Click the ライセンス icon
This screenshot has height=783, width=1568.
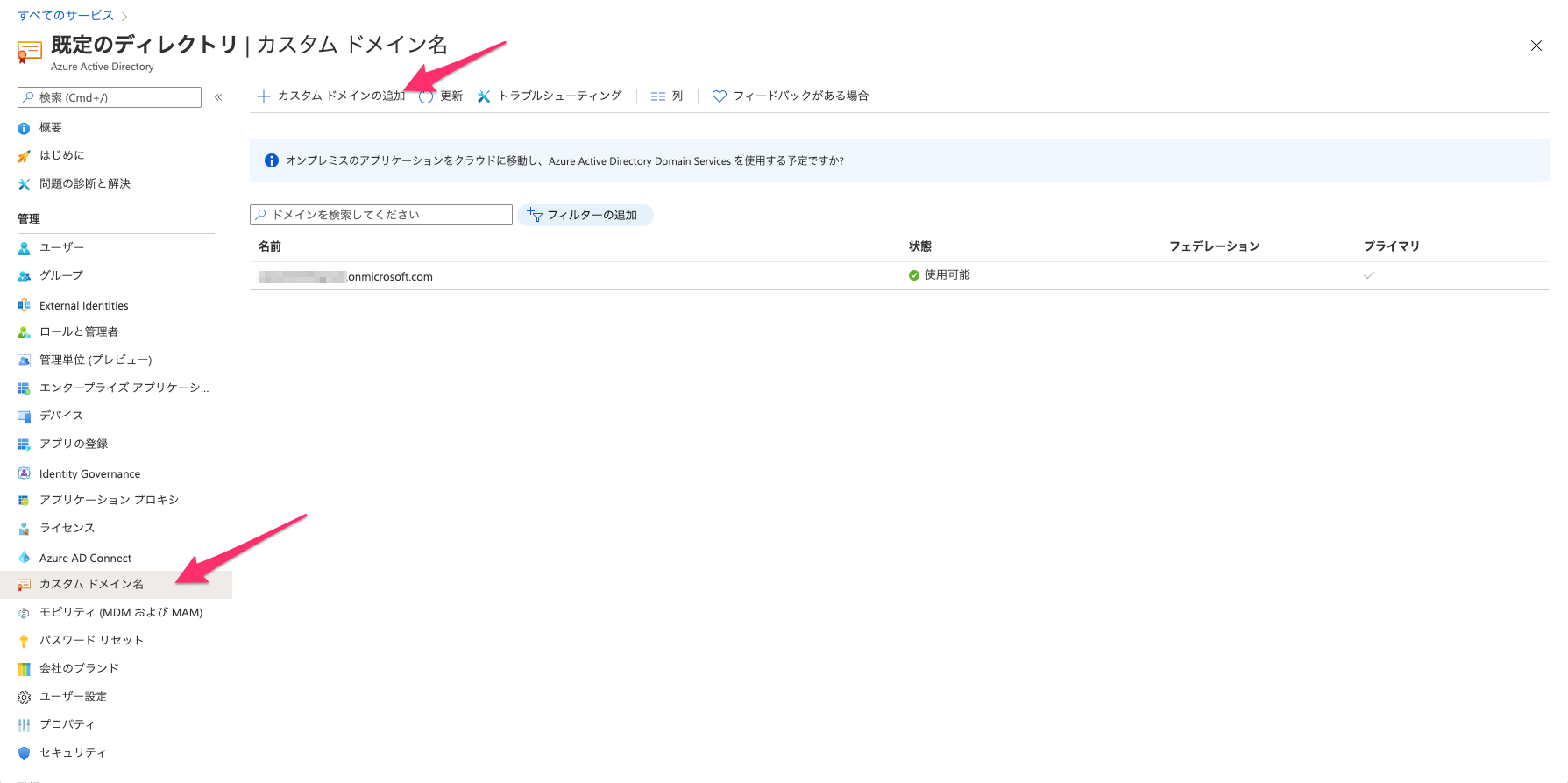coord(24,529)
